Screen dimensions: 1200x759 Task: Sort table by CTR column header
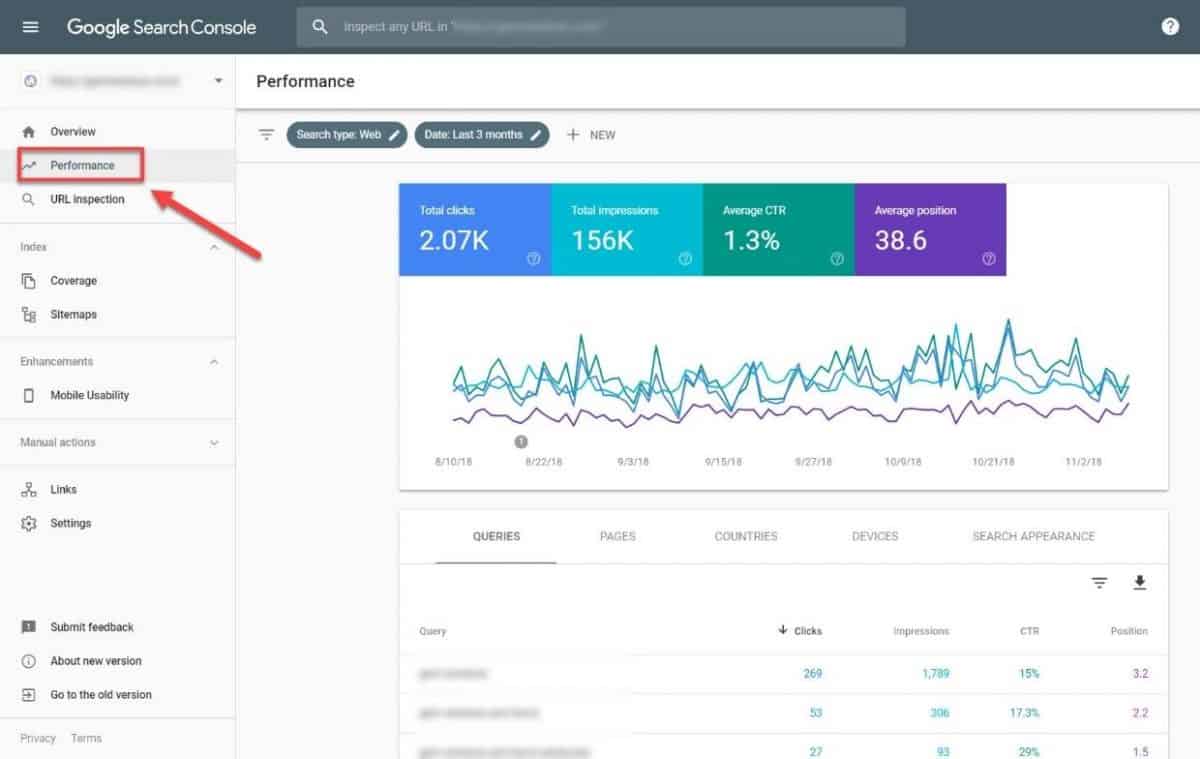coord(1029,631)
